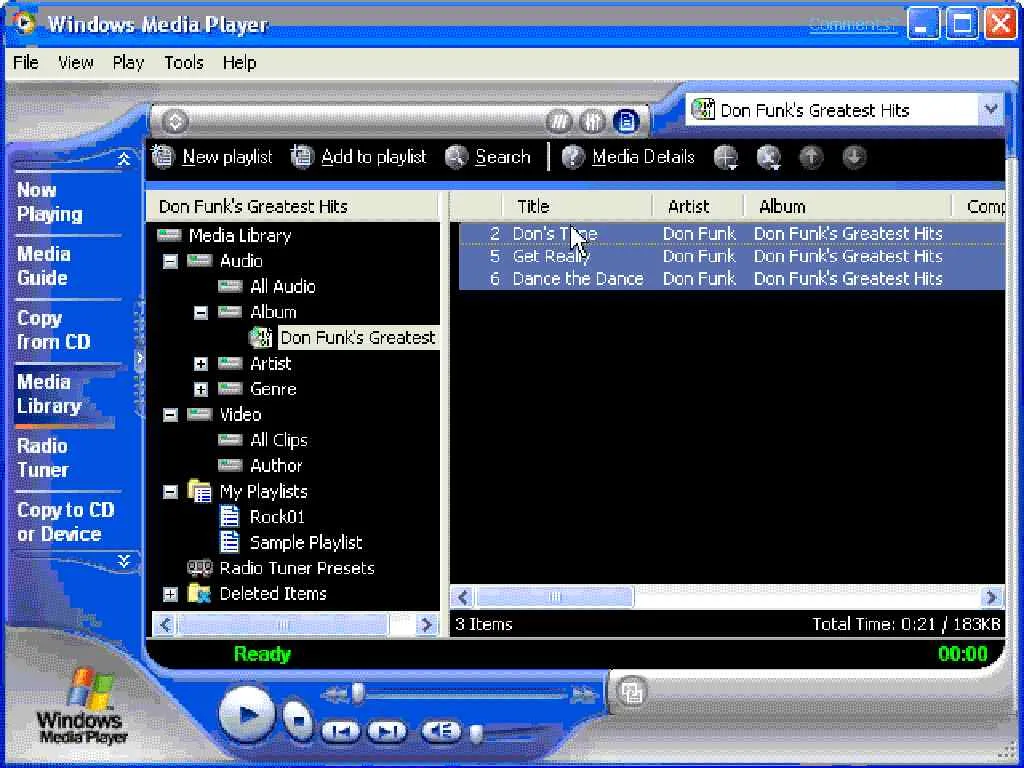Switch to skin mode button
1024x768 pixels.
click(631, 692)
